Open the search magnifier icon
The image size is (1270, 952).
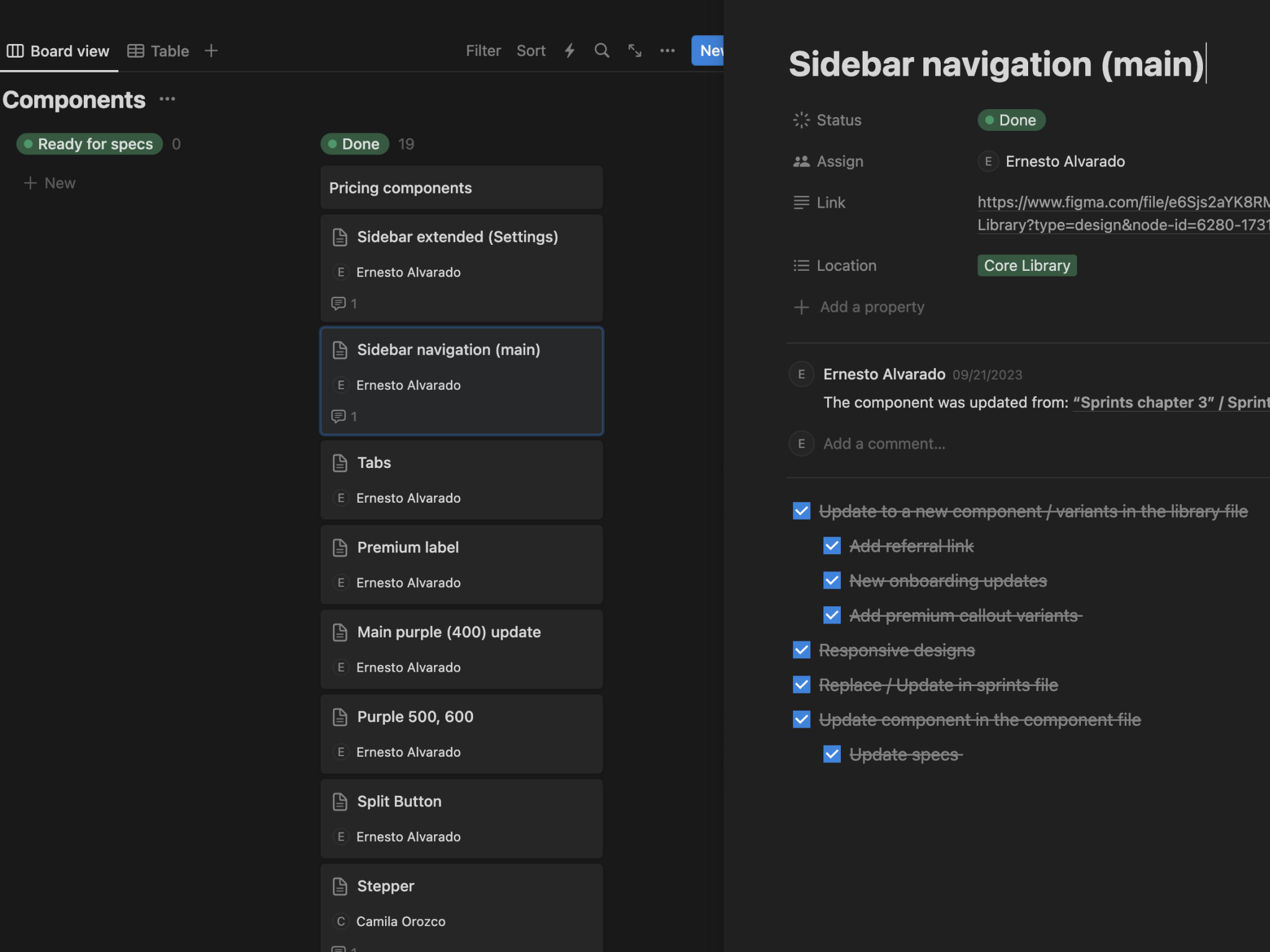click(x=602, y=51)
